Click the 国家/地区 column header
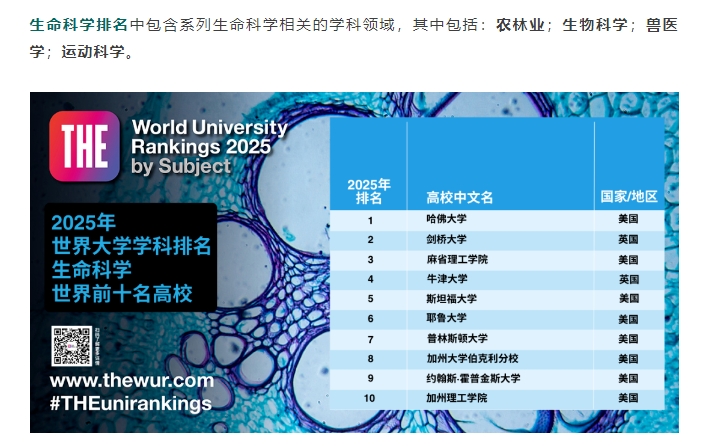This screenshot has width=707, height=446. (629, 197)
